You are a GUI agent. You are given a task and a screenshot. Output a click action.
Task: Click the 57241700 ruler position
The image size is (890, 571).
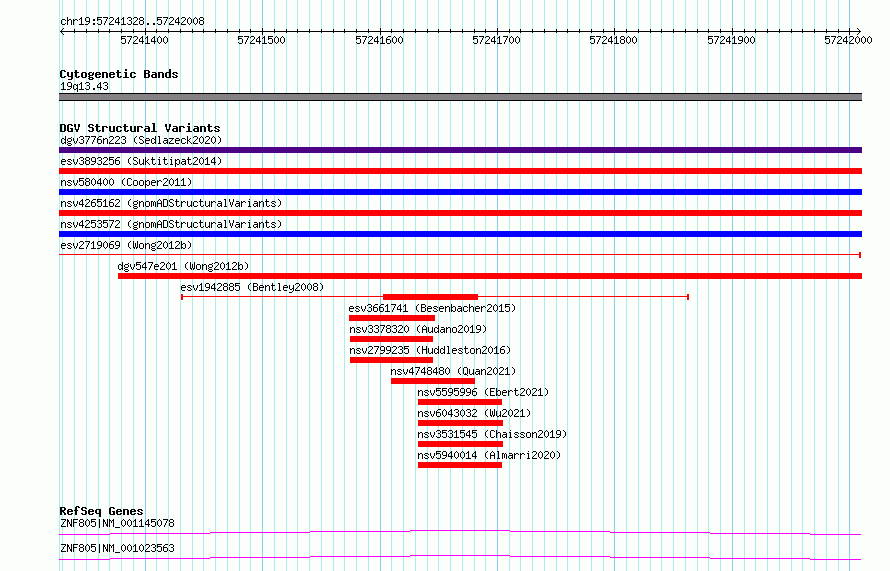(x=497, y=40)
